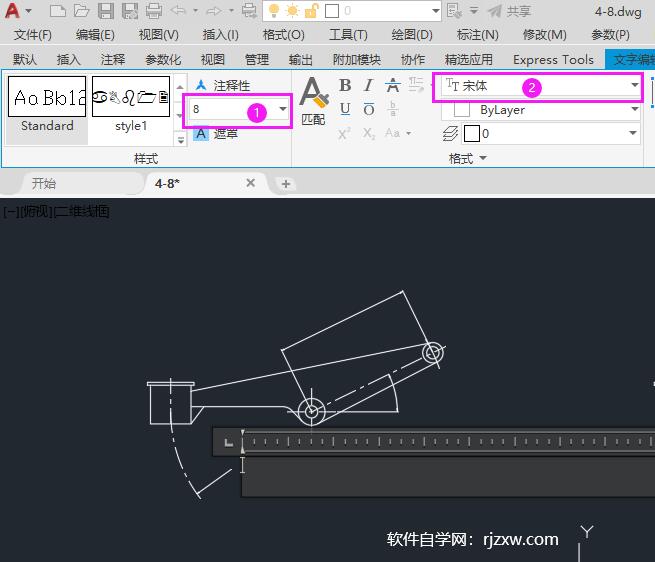Image resolution: width=655 pixels, height=562 pixels.
Task: Click inside the multiline text editing box
Action: (448, 476)
